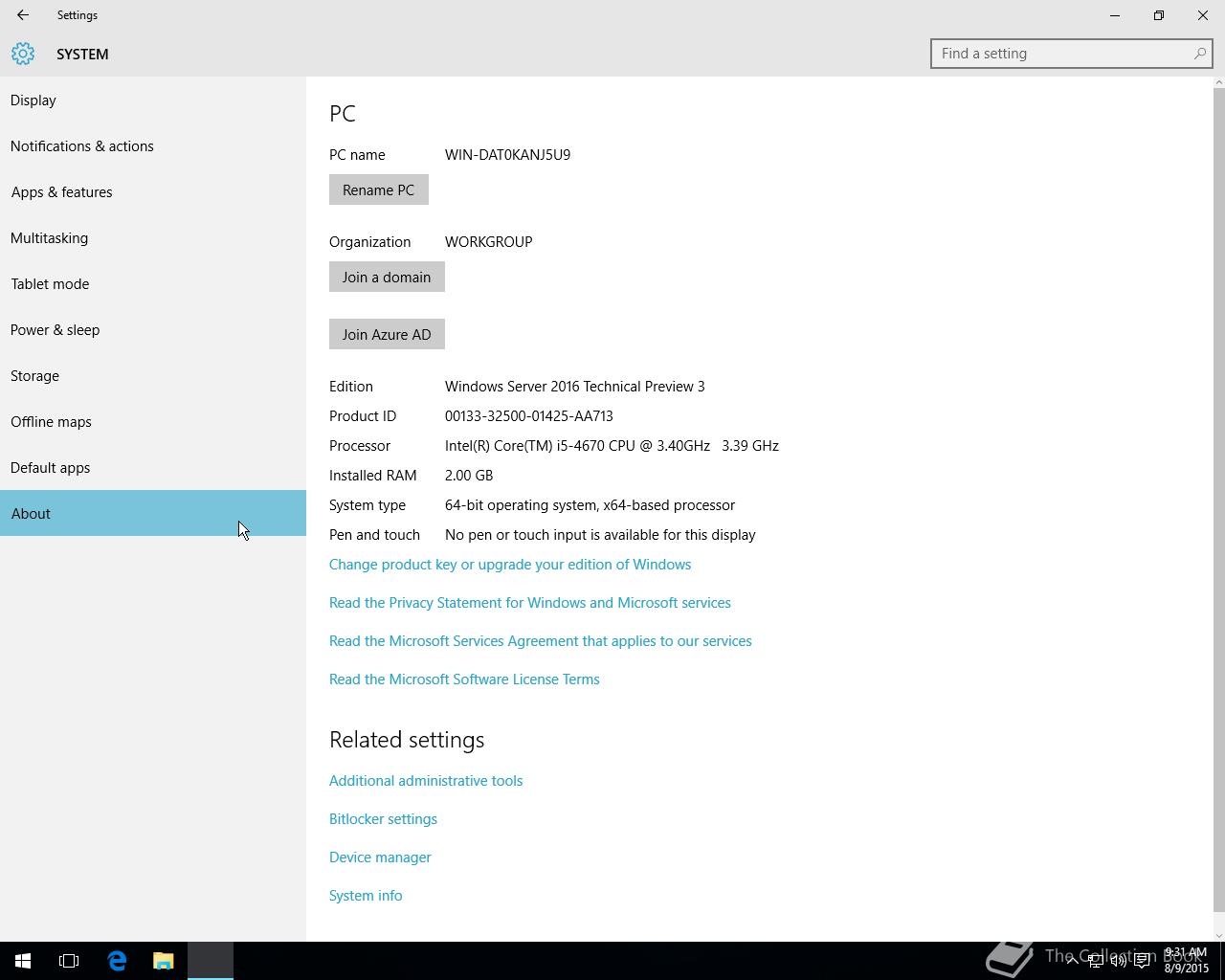Open the Action Center notifications icon
Screen dimensions: 1225x980
click(1143, 961)
